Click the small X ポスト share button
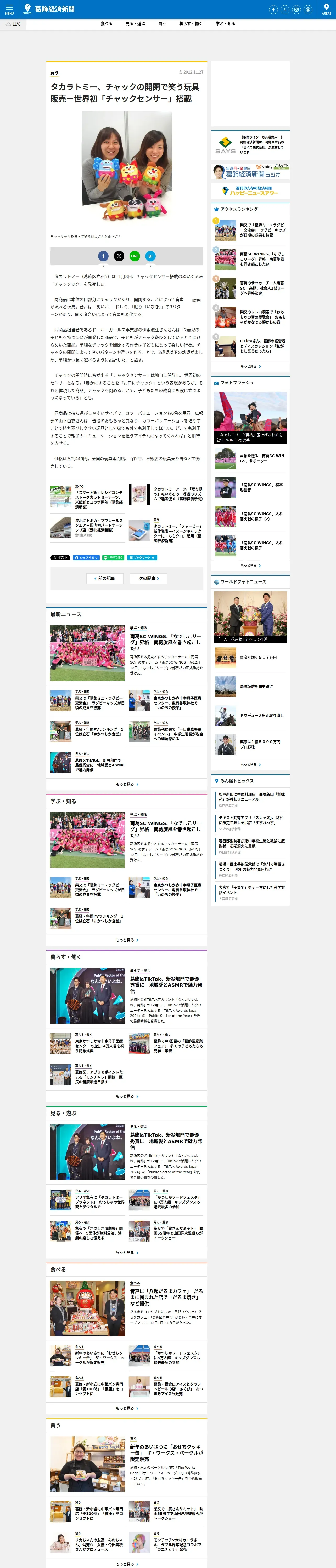This screenshot has width=336, height=1568. coord(60,558)
